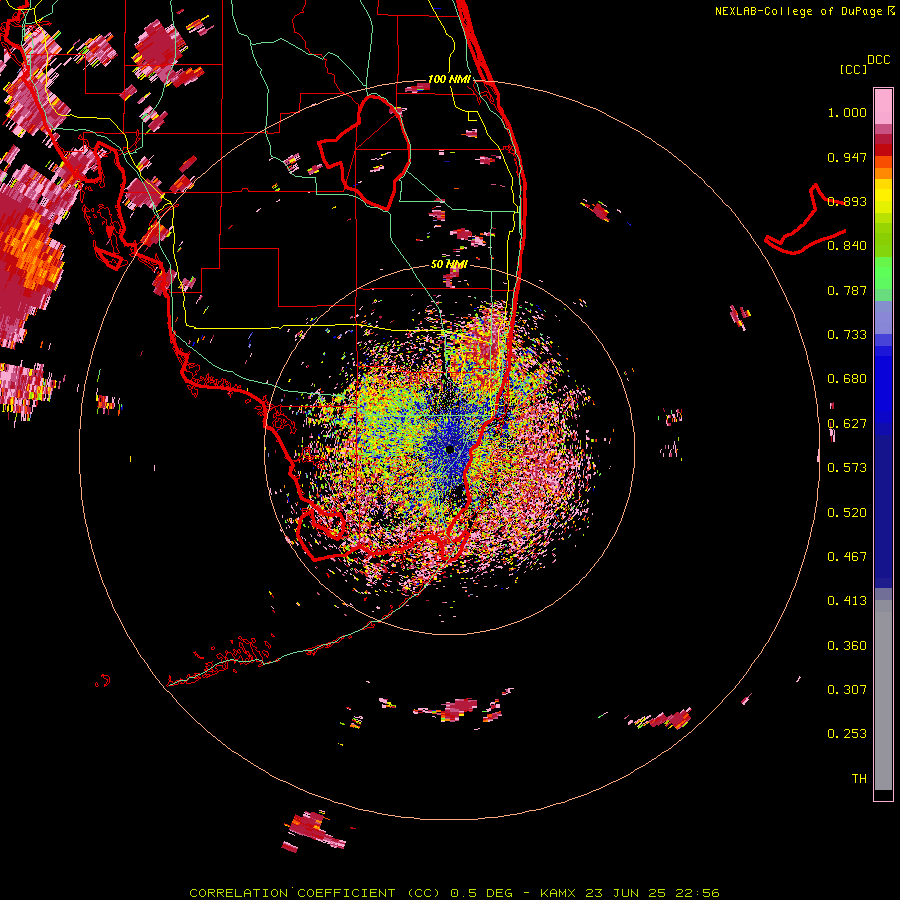Click the [CC] units label

(852, 69)
